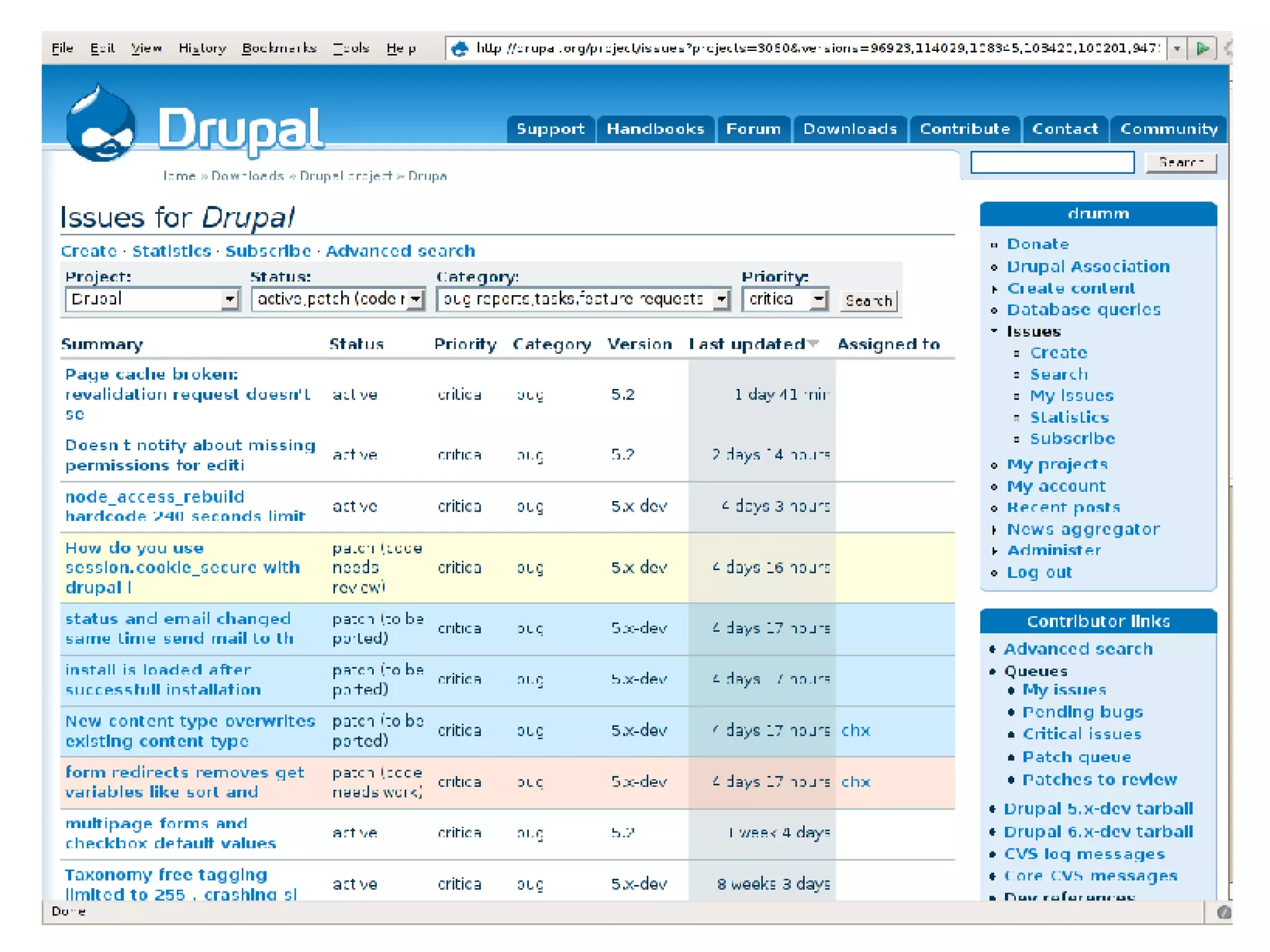Open issue 'Doesn't notify about missing permissions'
Viewport: 1270px width, 952px height.
click(190, 455)
